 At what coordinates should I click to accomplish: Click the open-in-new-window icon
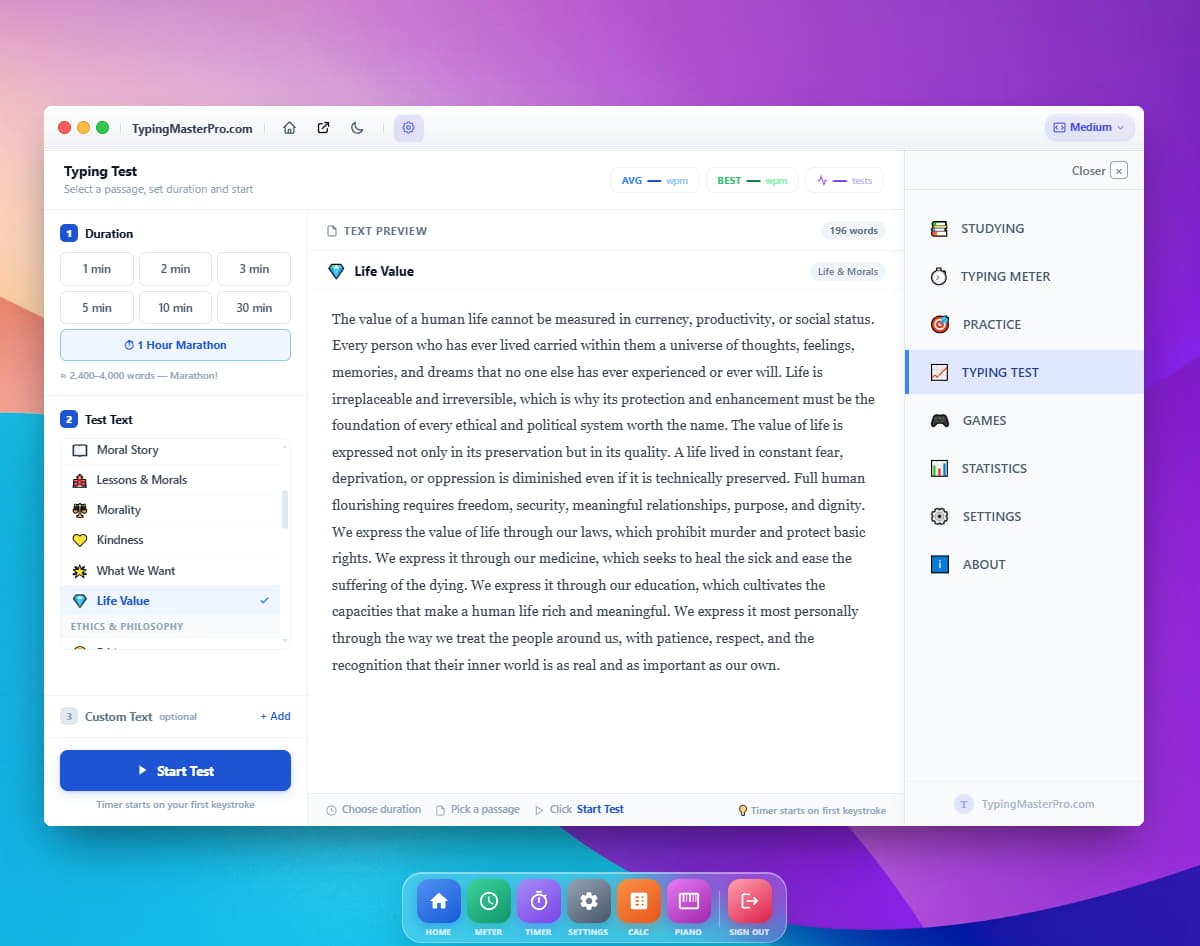pyautogui.click(x=323, y=128)
